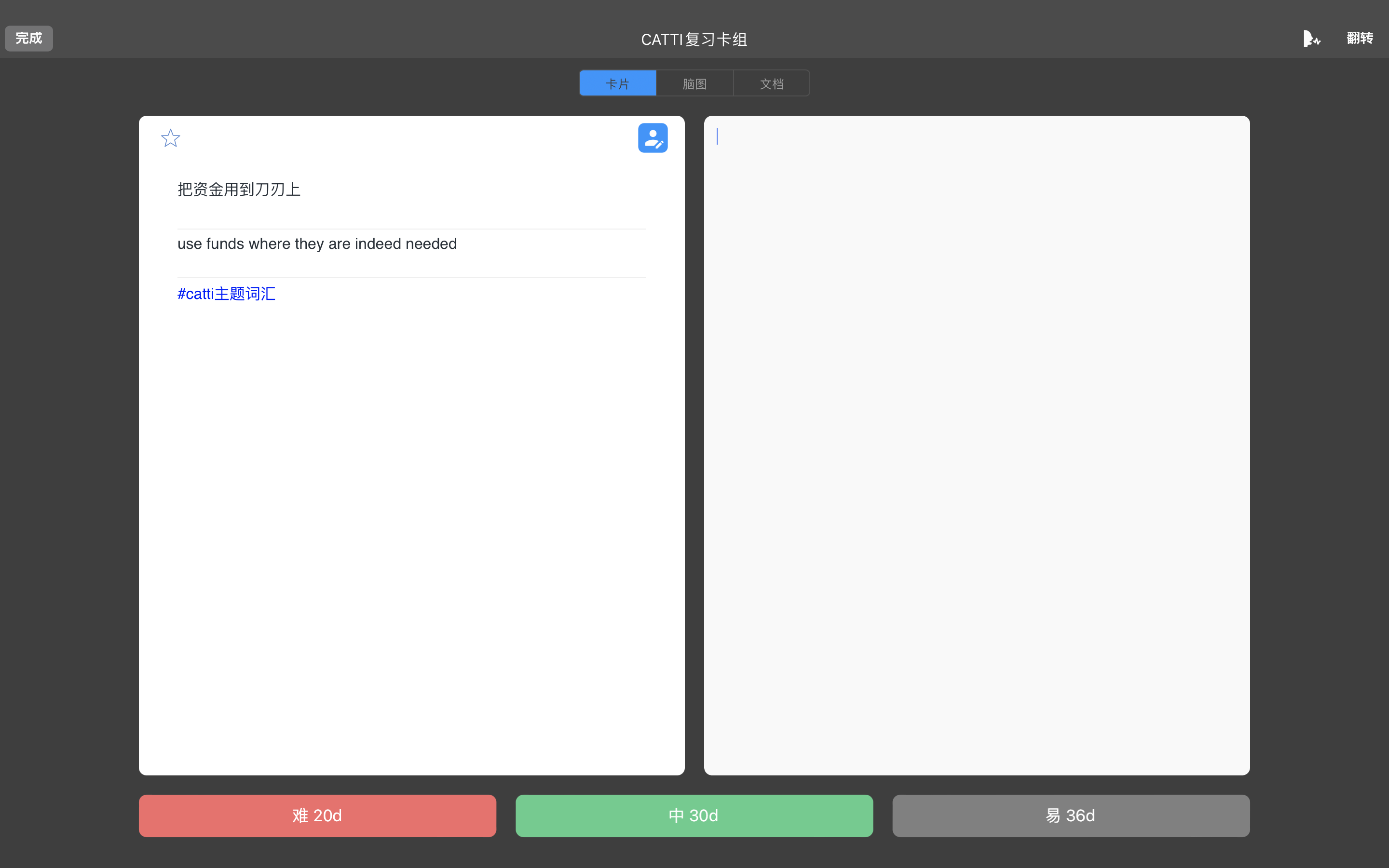Viewport: 1389px width, 868px height.
Task: Click the divider under the Chinese phrase
Action: click(411, 229)
